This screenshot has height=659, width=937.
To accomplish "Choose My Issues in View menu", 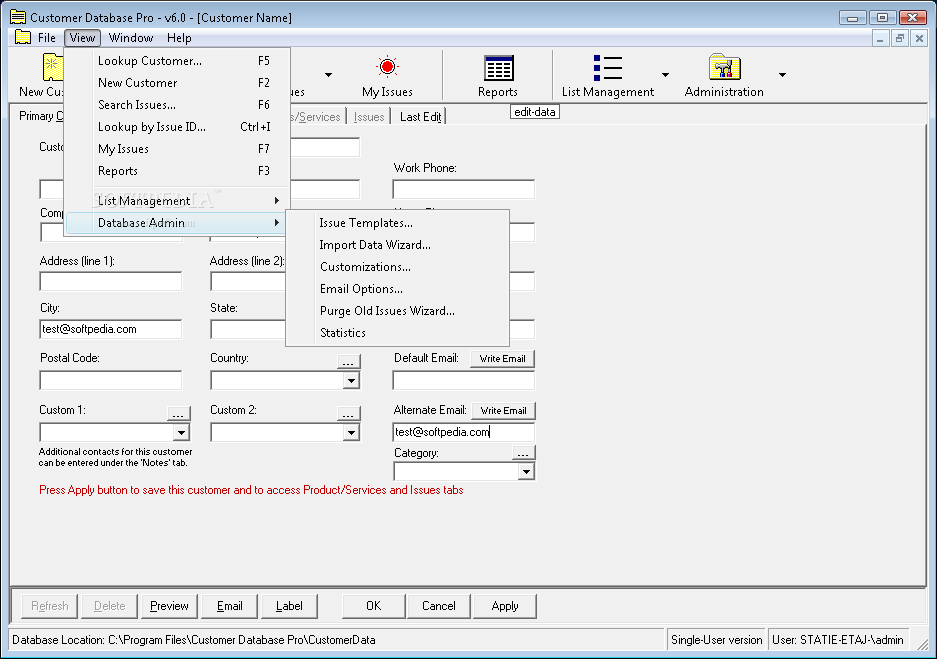I will 177,149.
